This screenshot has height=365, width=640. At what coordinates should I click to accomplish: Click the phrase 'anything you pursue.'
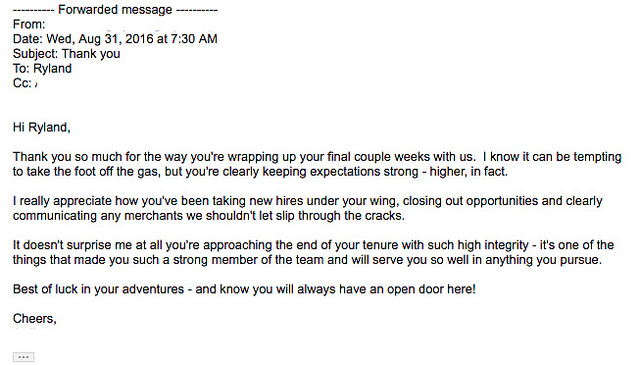point(543,260)
